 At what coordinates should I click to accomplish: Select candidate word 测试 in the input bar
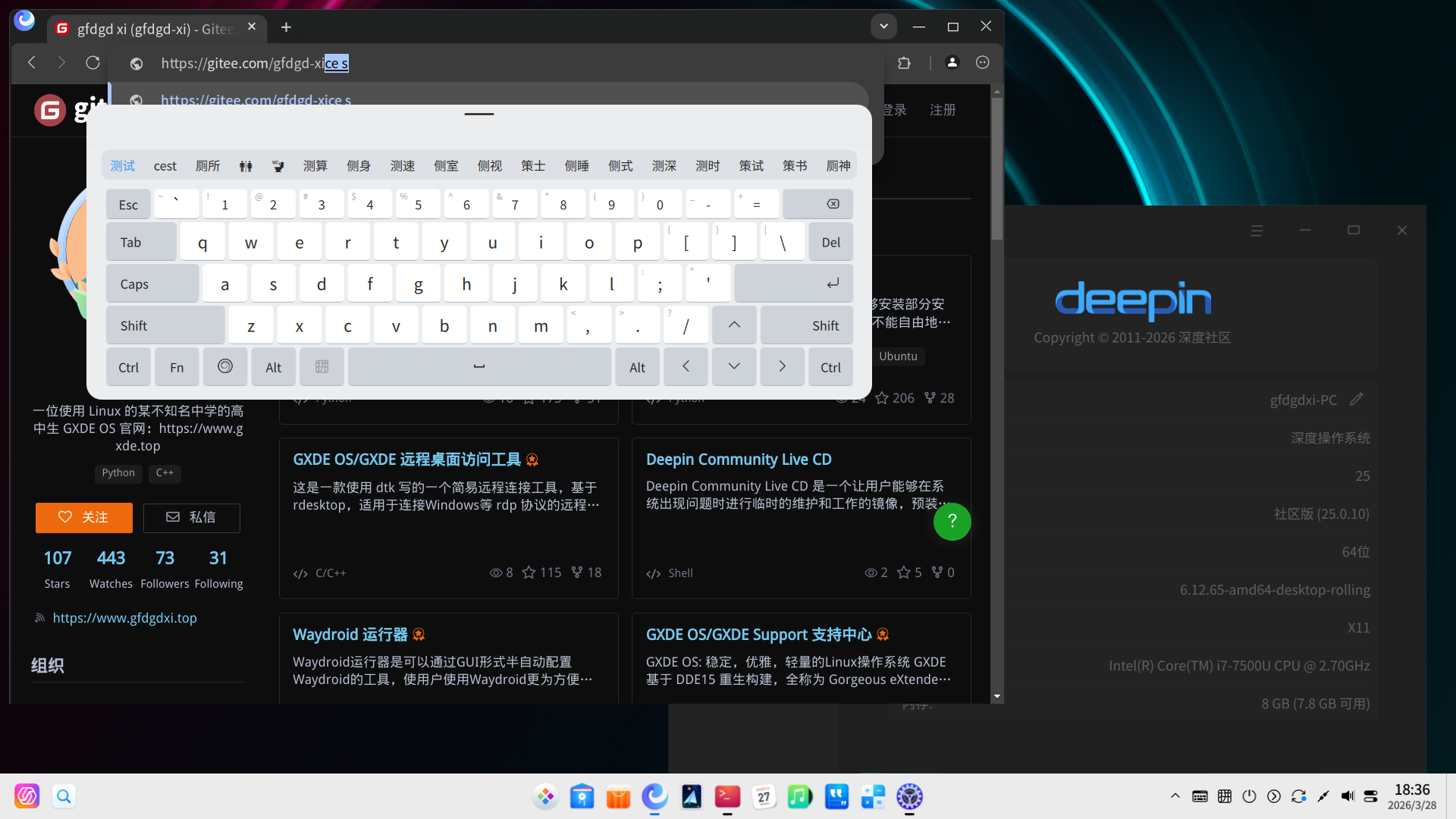coord(122,165)
